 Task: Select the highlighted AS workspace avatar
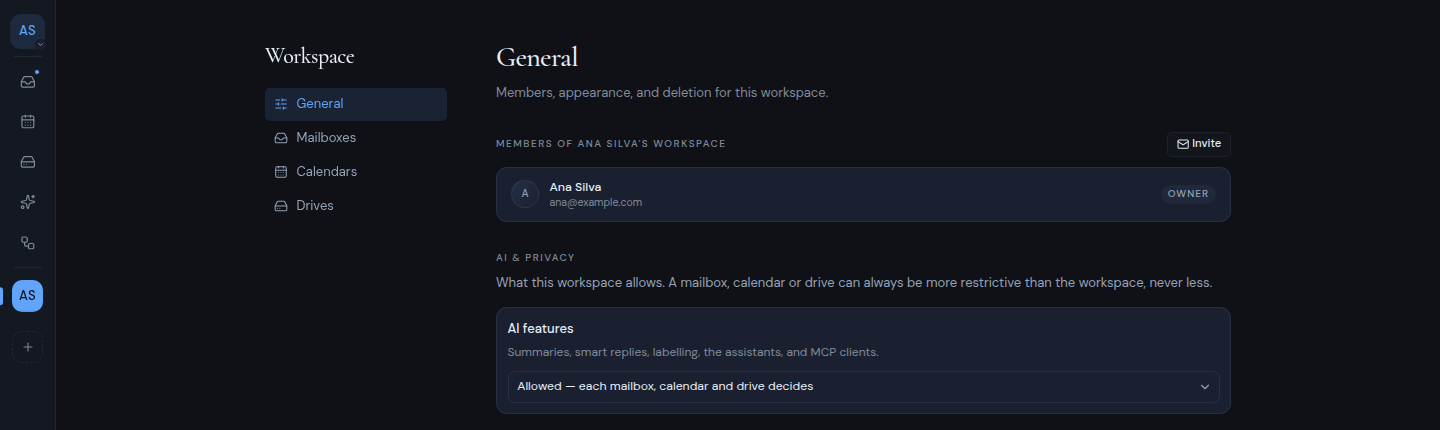pos(28,296)
